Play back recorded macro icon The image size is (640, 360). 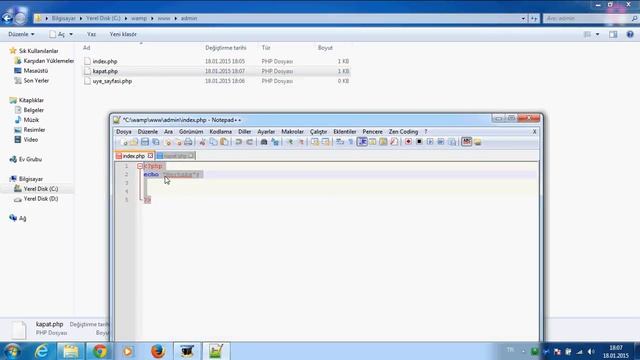tap(430, 142)
